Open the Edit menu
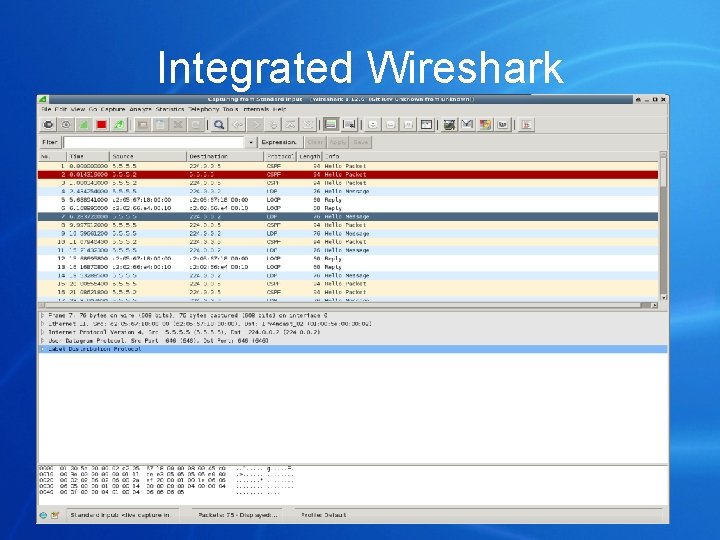This screenshot has width=720, height=540. point(61,109)
